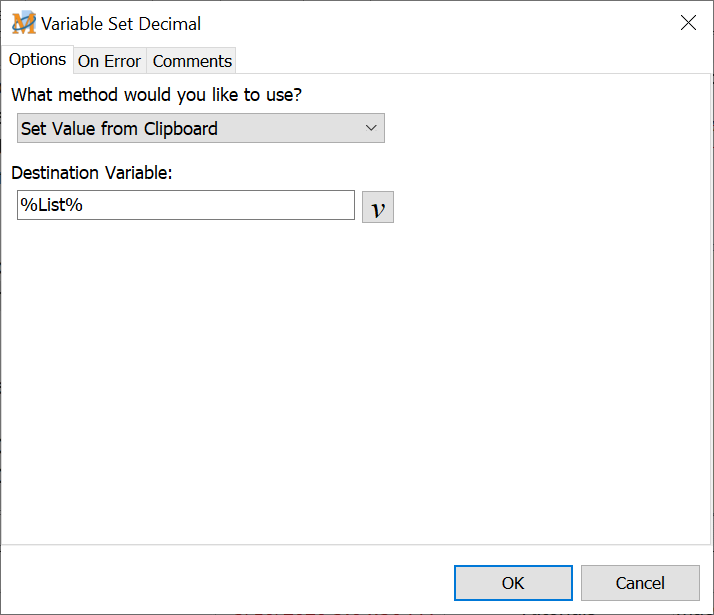The image size is (714, 615).
Task: Click the 'Variable Set Decimal' title bar text
Action: (x=121, y=23)
